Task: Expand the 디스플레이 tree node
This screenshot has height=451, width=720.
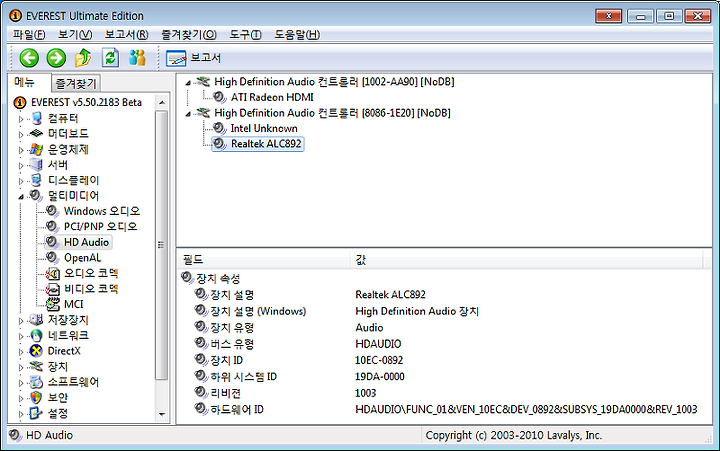Action: click(21, 181)
